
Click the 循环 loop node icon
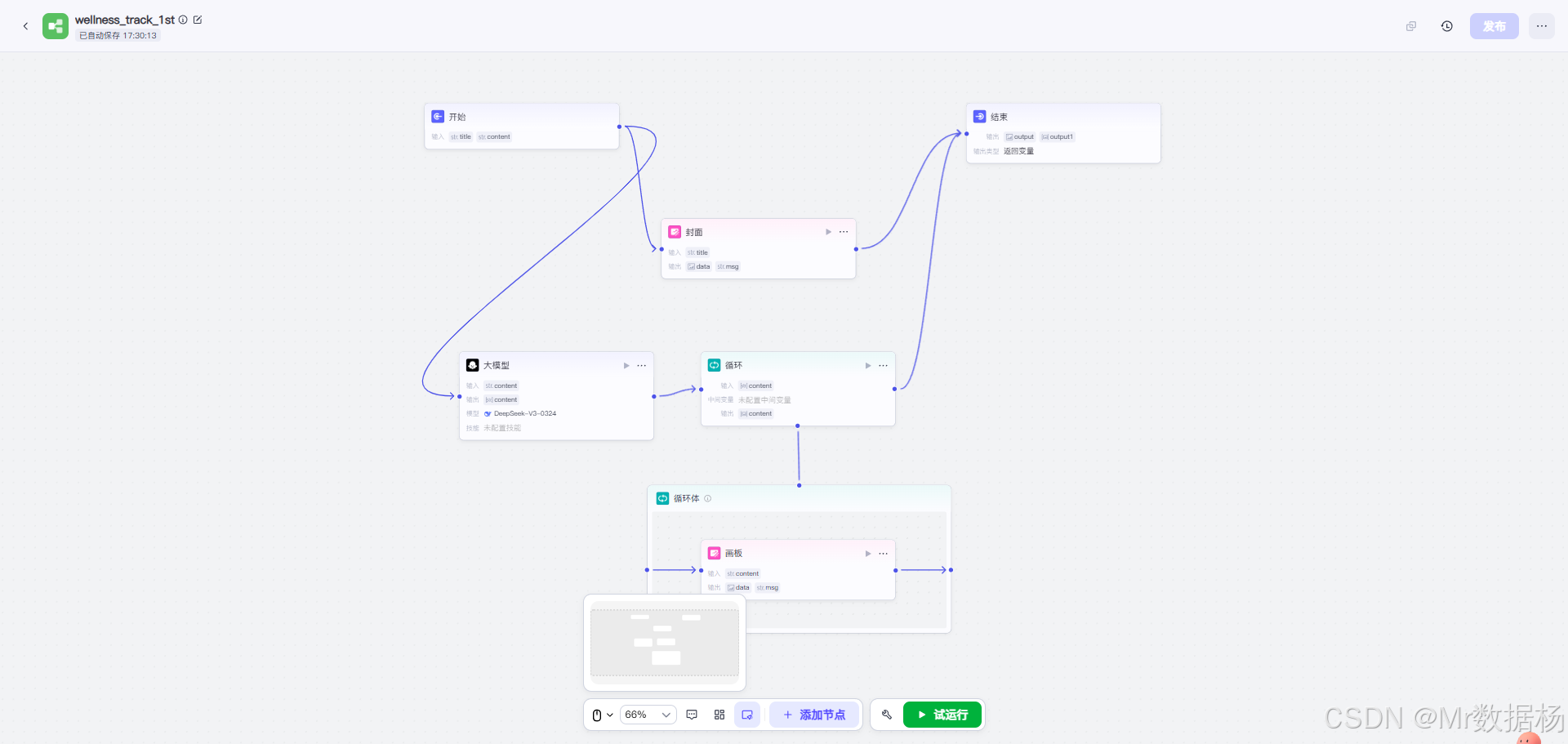click(x=714, y=365)
